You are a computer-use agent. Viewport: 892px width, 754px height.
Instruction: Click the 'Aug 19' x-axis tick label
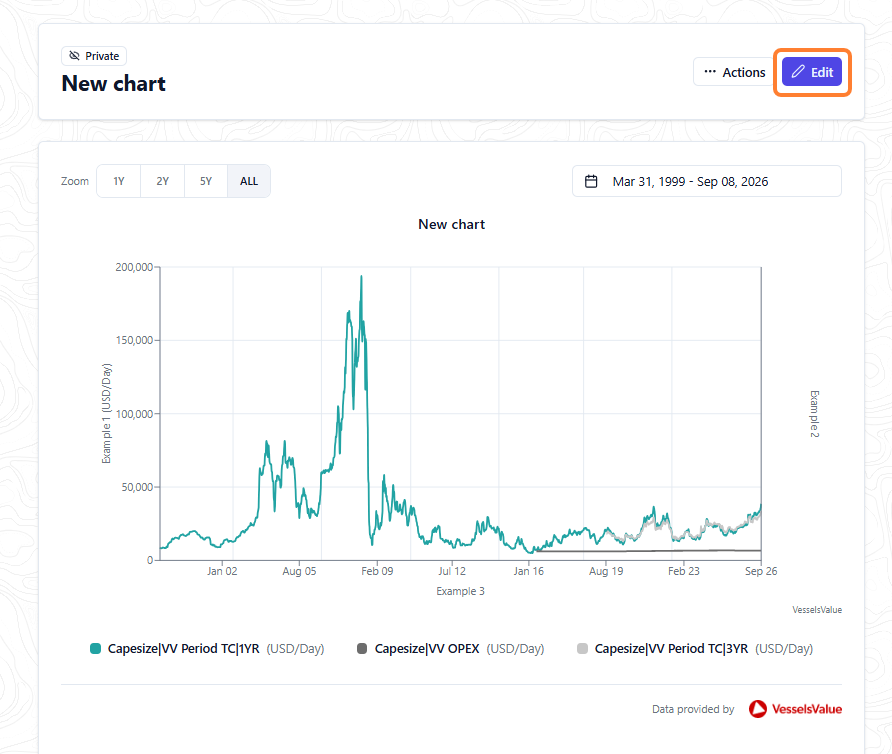tap(606, 571)
